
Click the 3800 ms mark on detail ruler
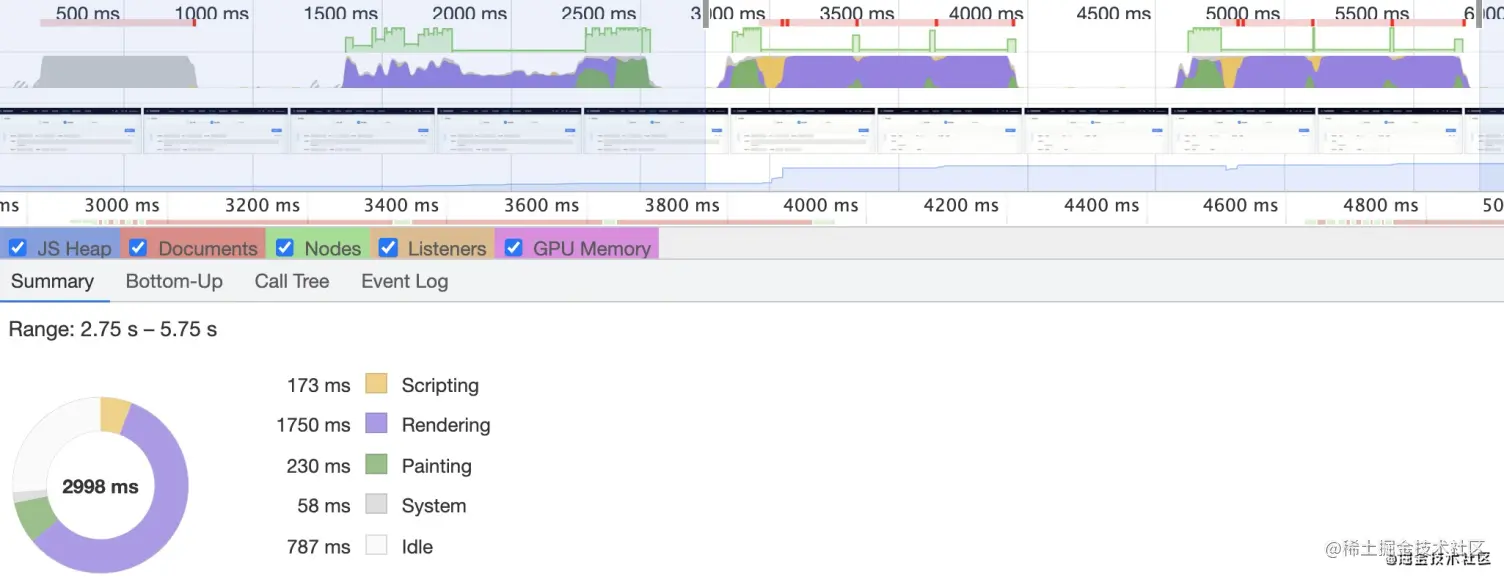coord(681,205)
